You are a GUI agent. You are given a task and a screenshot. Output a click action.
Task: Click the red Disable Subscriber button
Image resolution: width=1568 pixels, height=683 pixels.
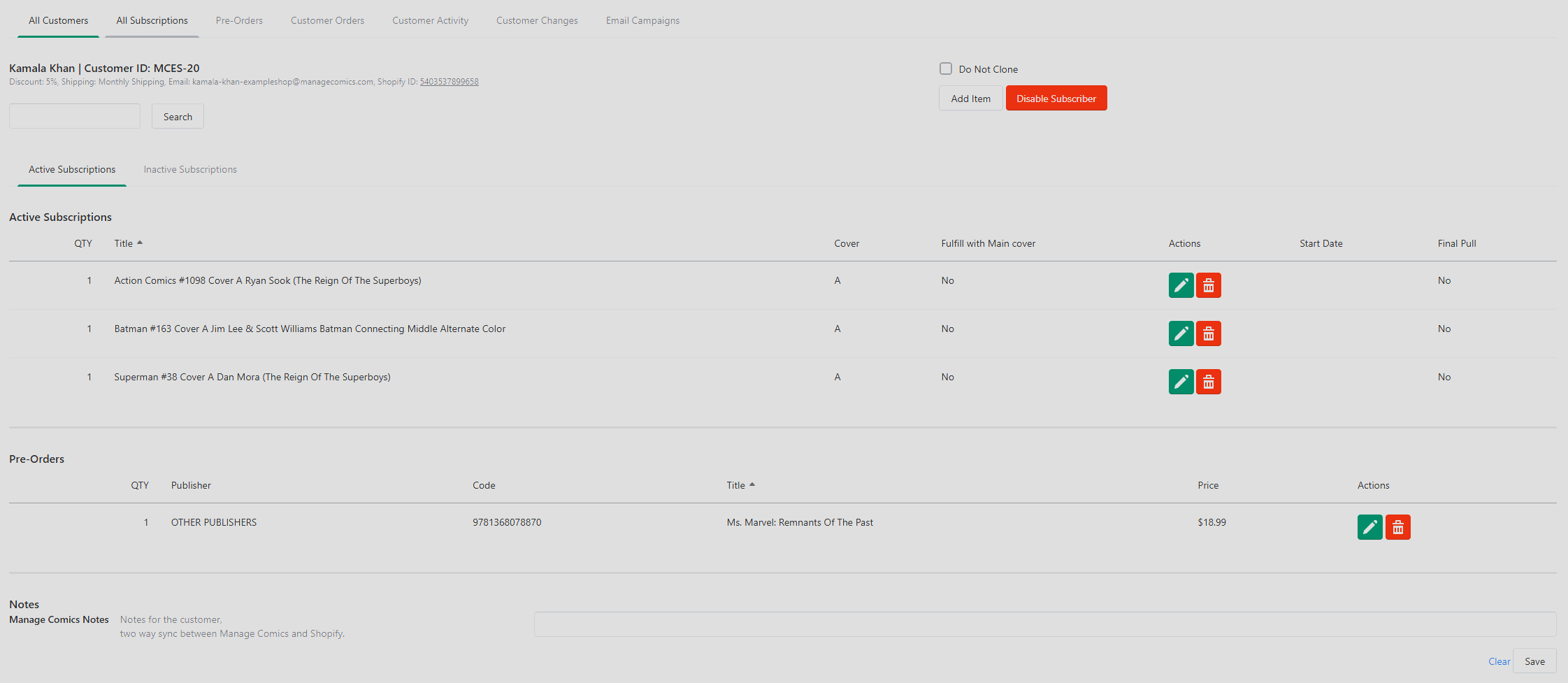click(x=1056, y=99)
